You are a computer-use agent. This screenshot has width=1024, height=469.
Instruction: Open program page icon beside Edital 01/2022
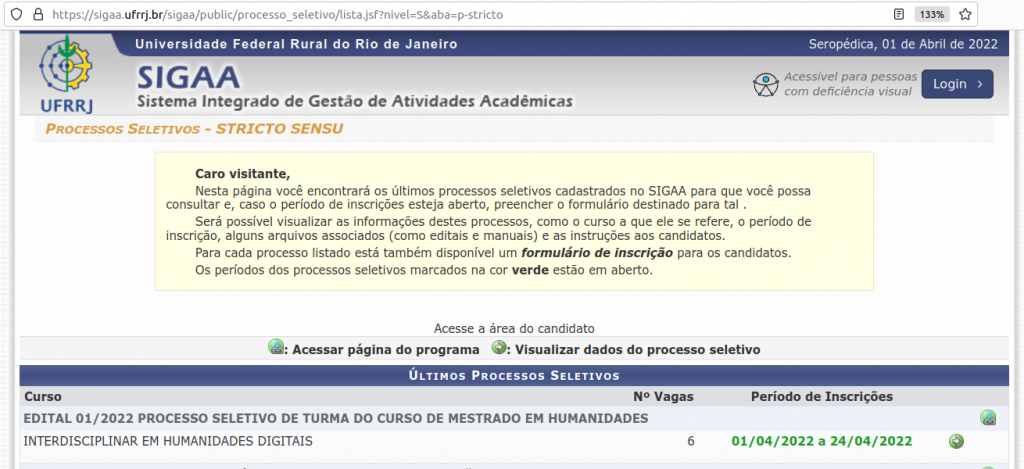[x=988, y=418]
